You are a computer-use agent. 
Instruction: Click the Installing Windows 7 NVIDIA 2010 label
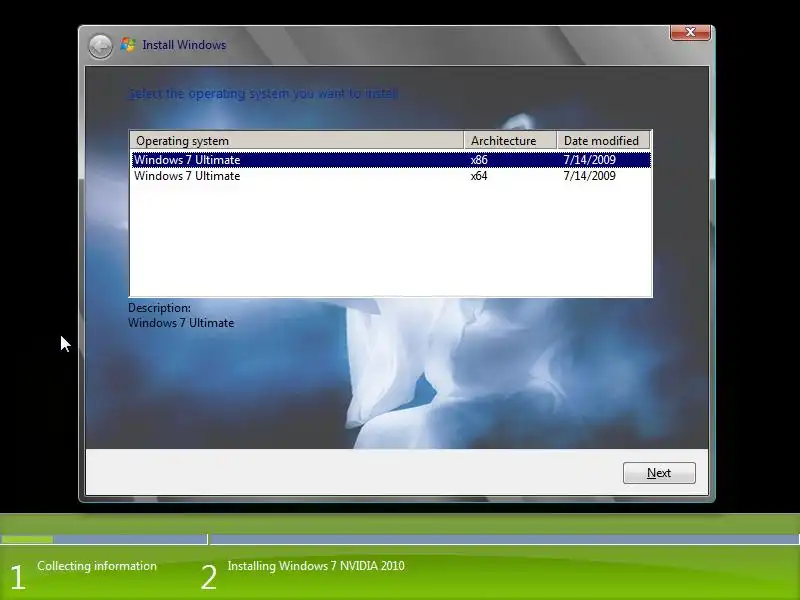316,566
